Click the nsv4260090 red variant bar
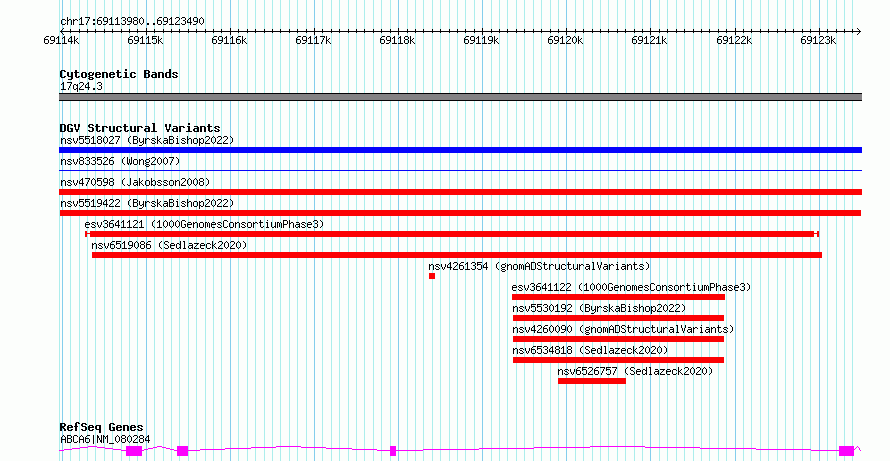This screenshot has width=890, height=461. click(619, 339)
